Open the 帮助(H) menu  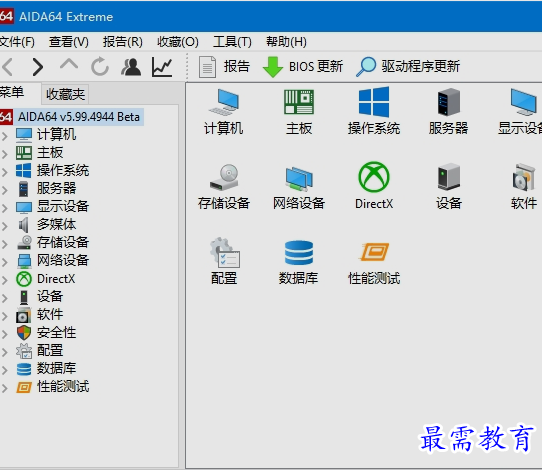pos(286,42)
